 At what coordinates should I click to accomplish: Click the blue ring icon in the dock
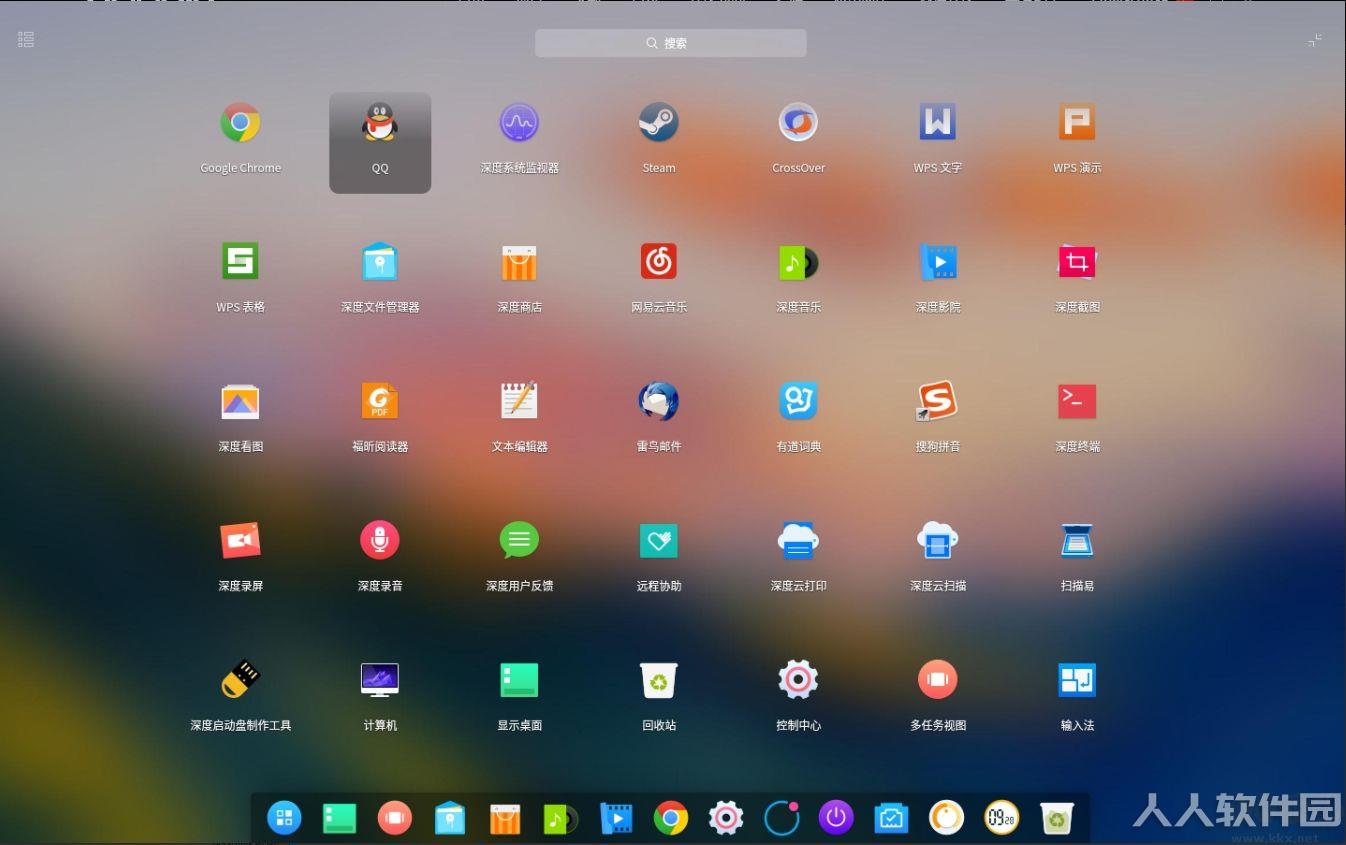781,819
